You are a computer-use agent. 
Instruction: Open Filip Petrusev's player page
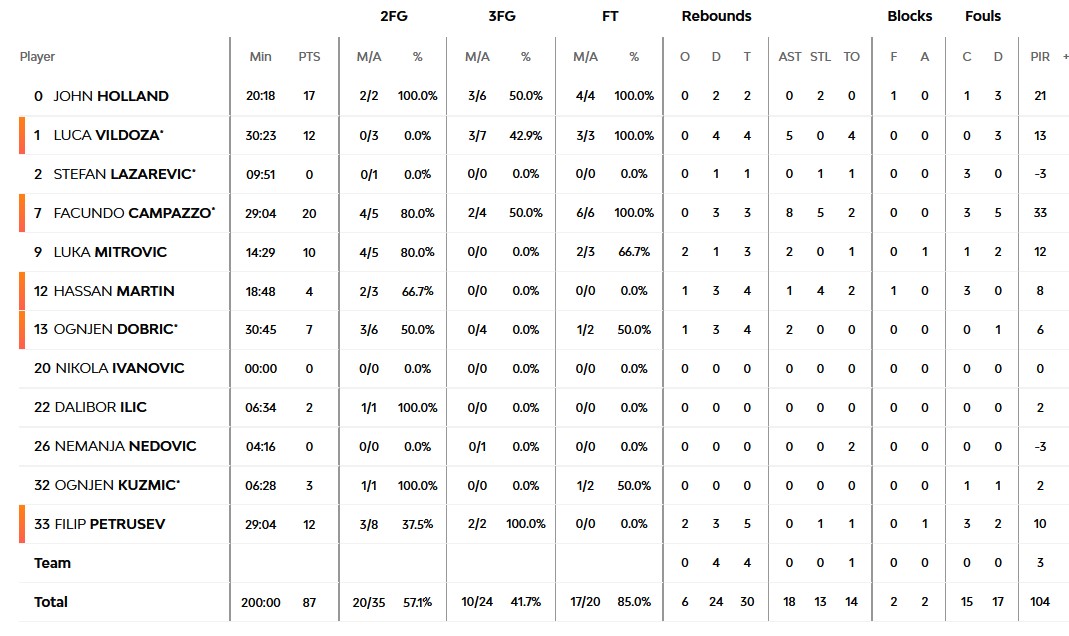(109, 524)
